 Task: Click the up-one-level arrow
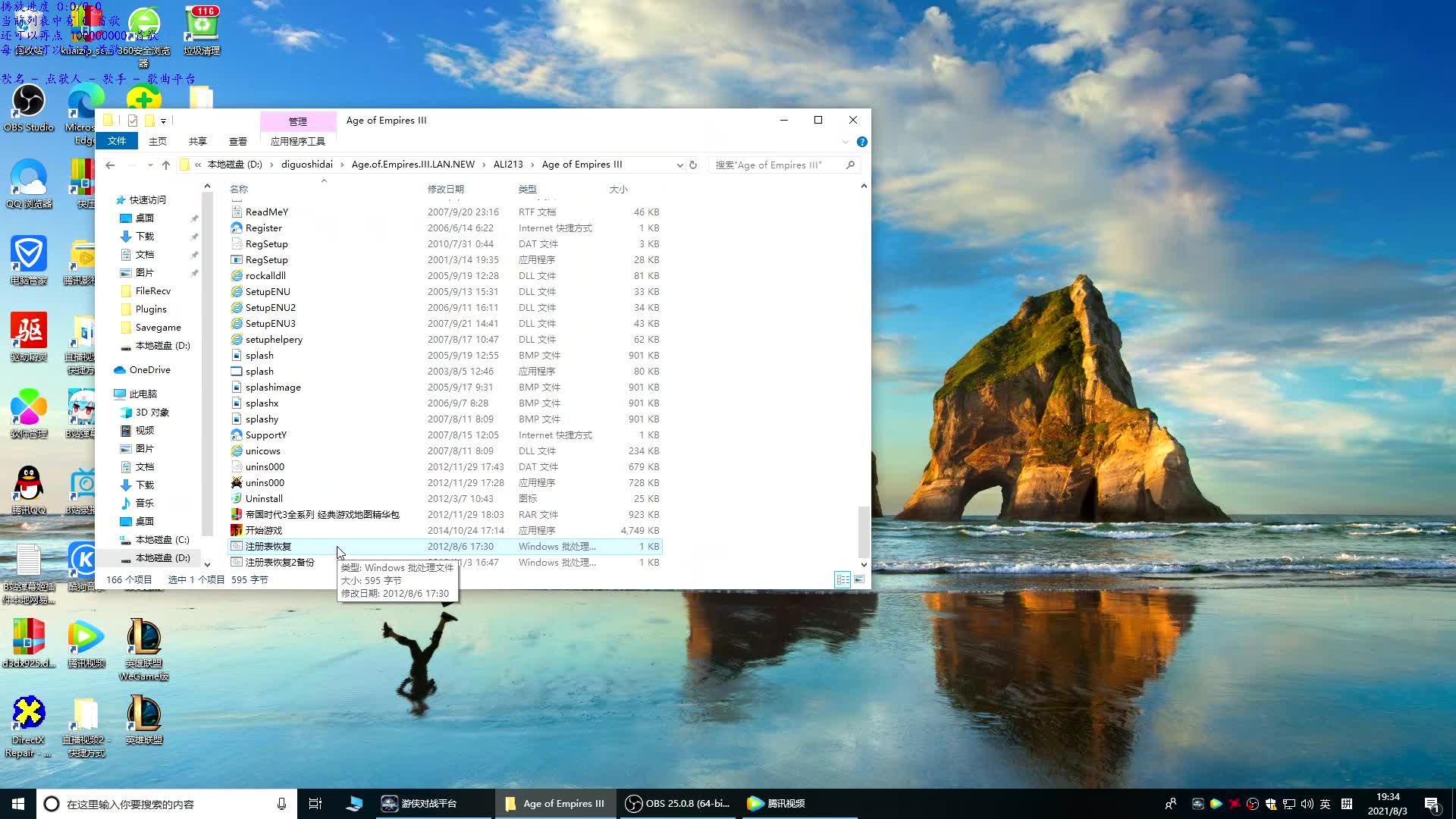(x=166, y=165)
